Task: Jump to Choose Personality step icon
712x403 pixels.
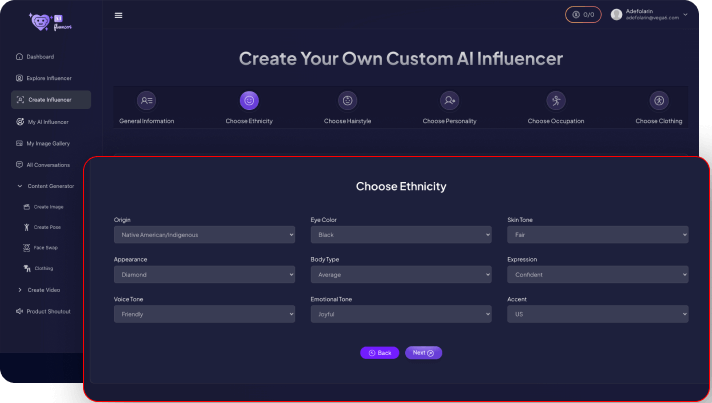Action: pyautogui.click(x=450, y=101)
